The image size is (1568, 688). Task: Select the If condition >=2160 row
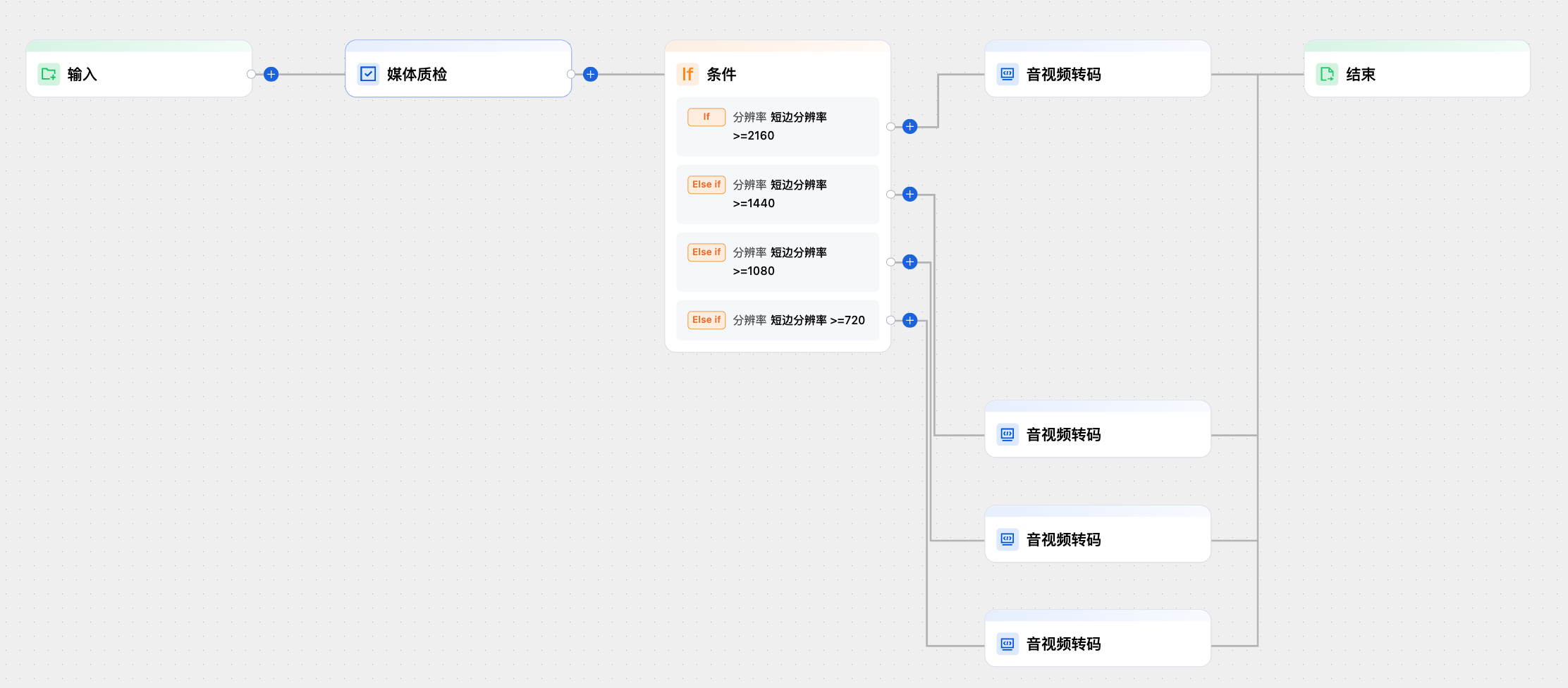pos(778,127)
